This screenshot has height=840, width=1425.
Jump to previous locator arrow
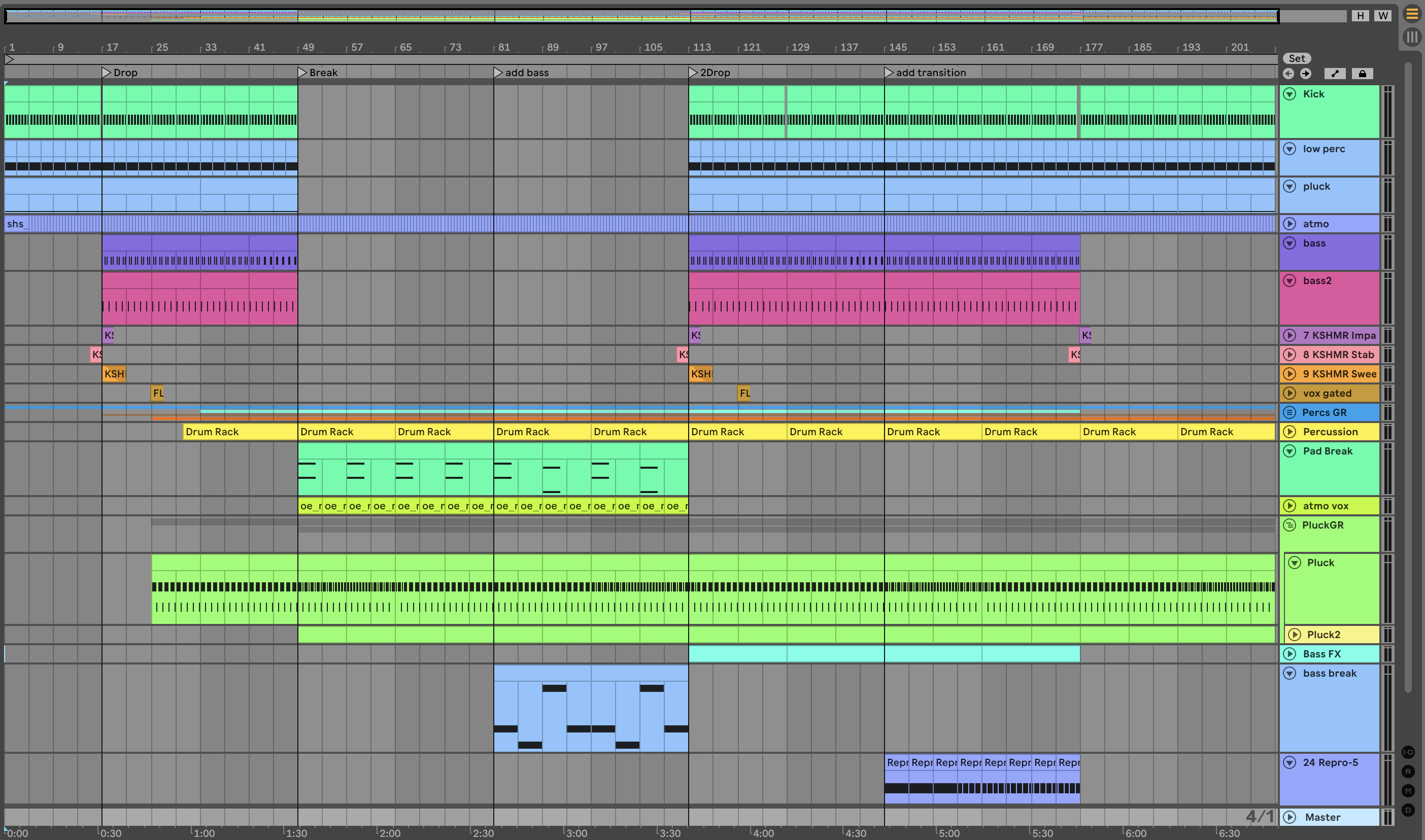pyautogui.click(x=1288, y=74)
